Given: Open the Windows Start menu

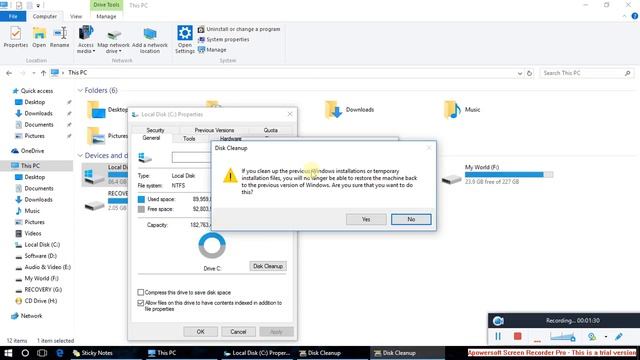Looking at the screenshot, I should tap(8, 353).
